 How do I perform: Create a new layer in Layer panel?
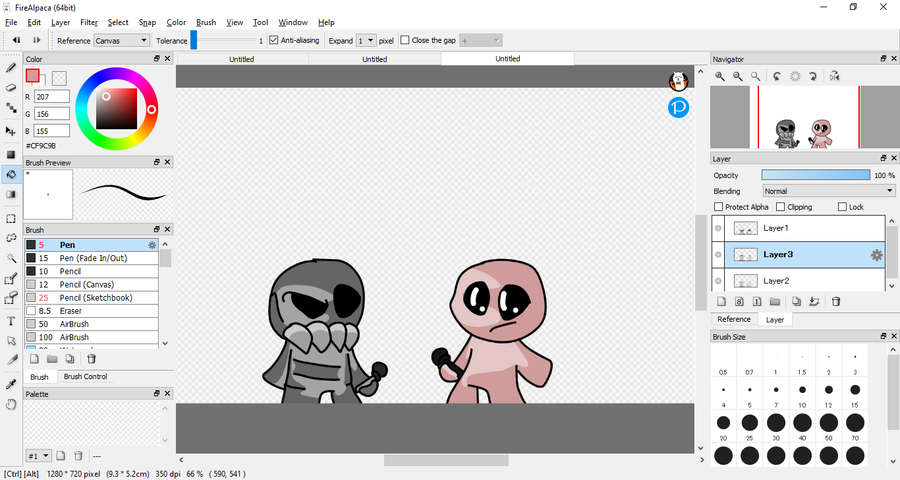[722, 301]
